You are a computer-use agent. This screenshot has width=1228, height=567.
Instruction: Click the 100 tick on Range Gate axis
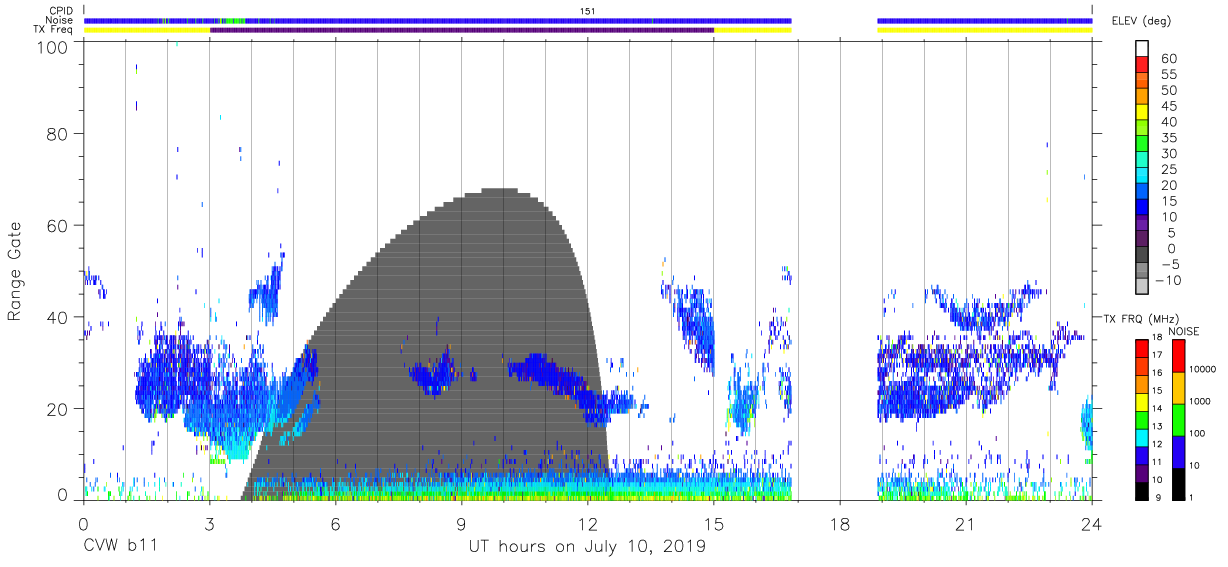(52, 46)
